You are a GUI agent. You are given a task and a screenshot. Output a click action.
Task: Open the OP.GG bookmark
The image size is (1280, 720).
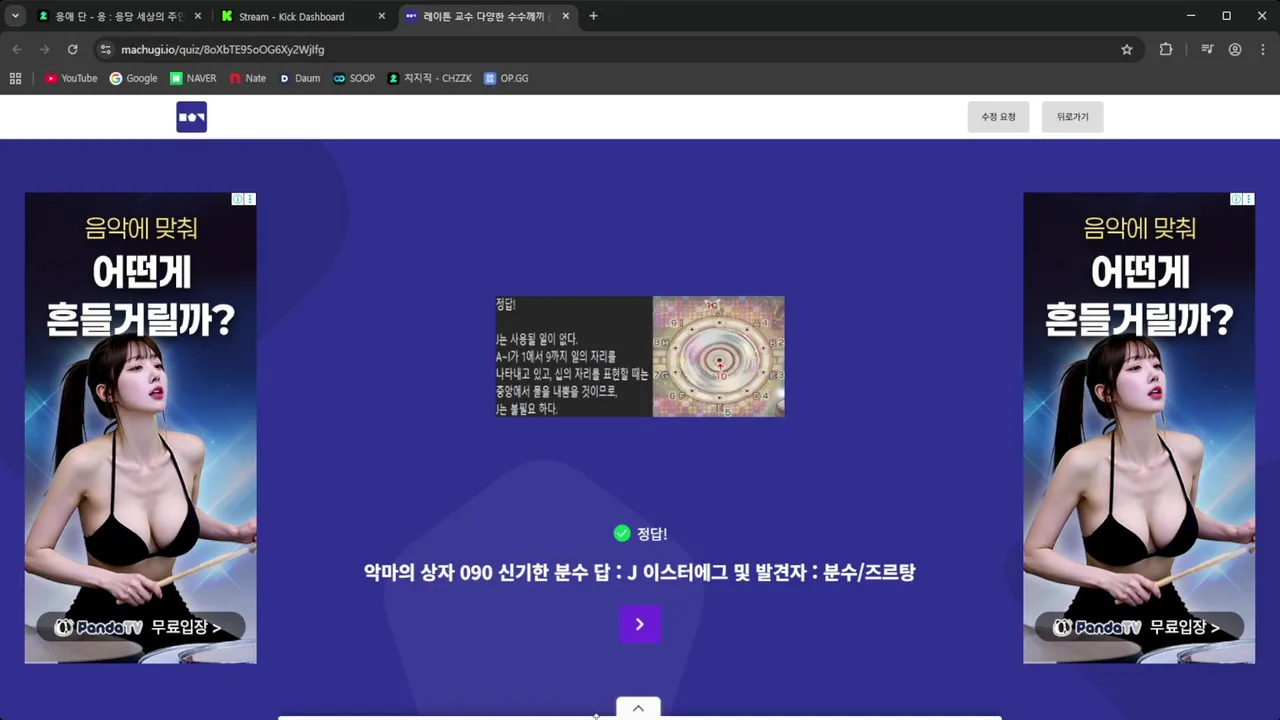pos(506,78)
